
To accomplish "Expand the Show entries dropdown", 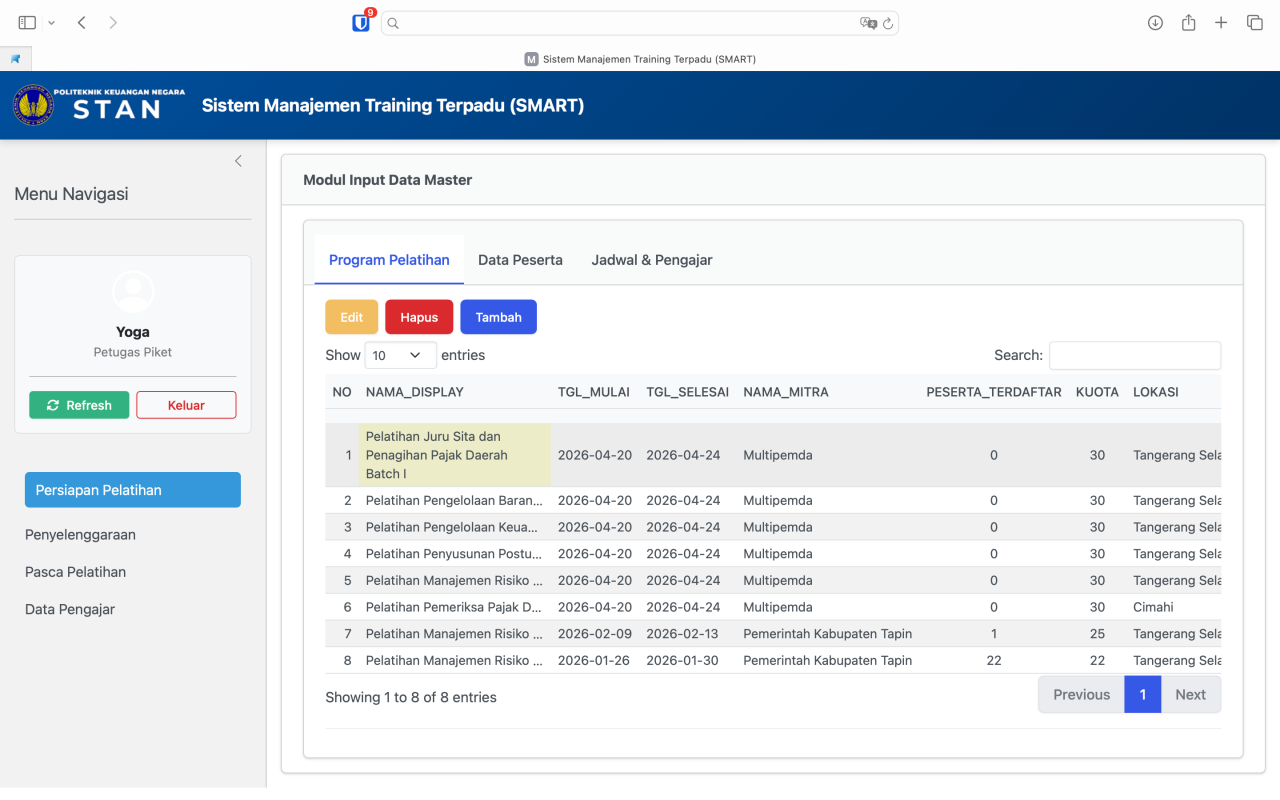I will [x=400, y=355].
